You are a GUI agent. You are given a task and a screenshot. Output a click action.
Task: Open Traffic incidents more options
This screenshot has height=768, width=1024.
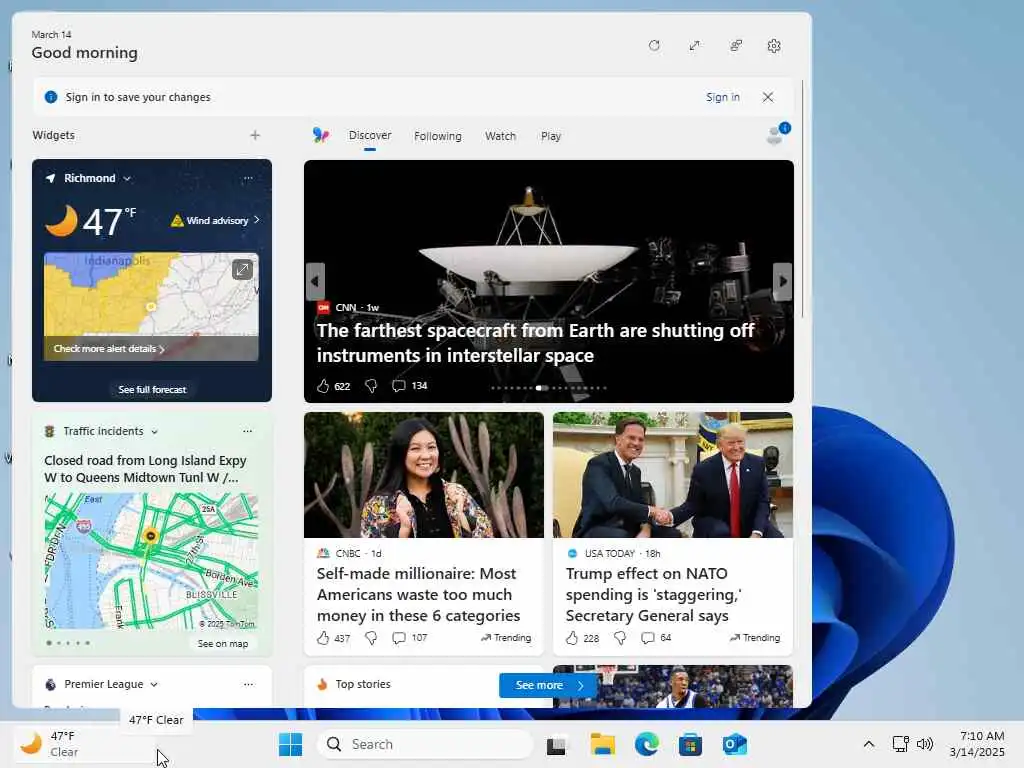click(248, 431)
